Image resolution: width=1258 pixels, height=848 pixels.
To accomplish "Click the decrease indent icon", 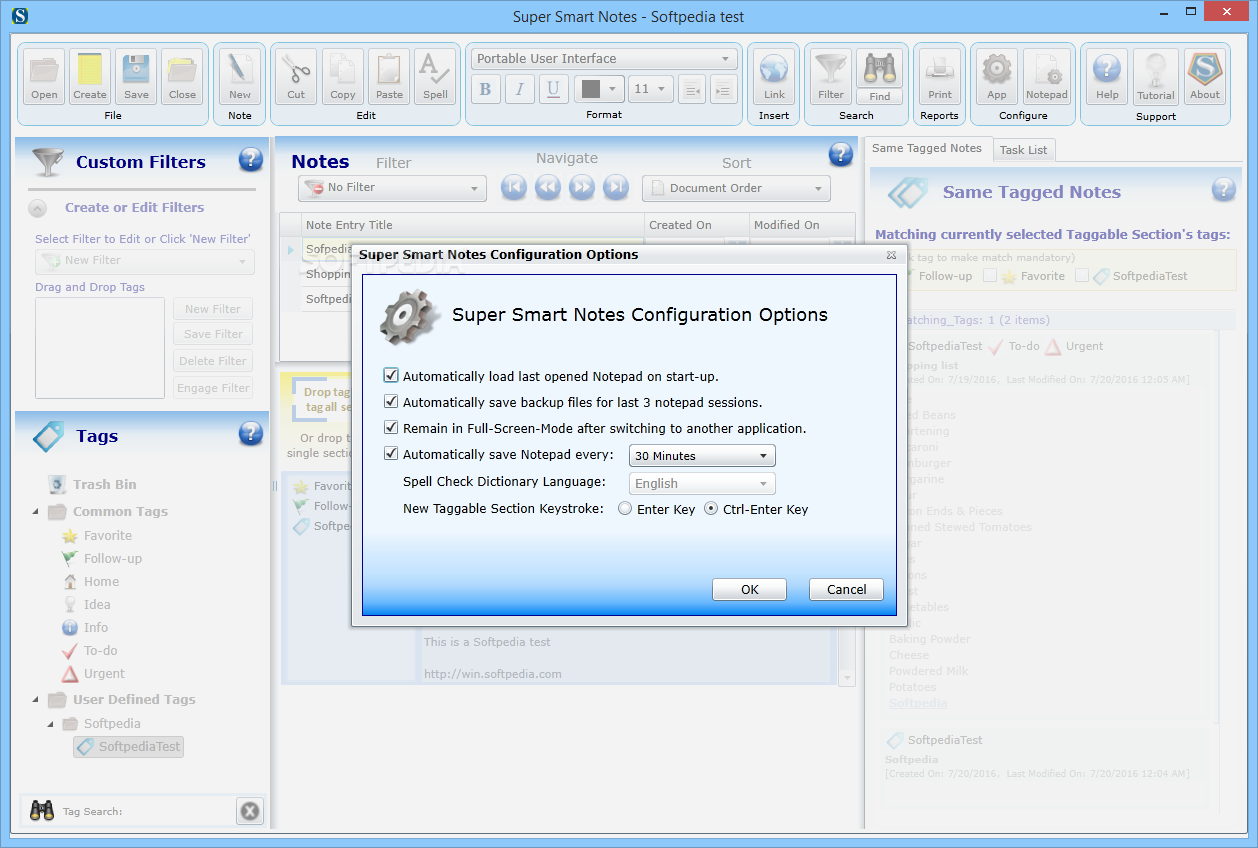I will [691, 89].
